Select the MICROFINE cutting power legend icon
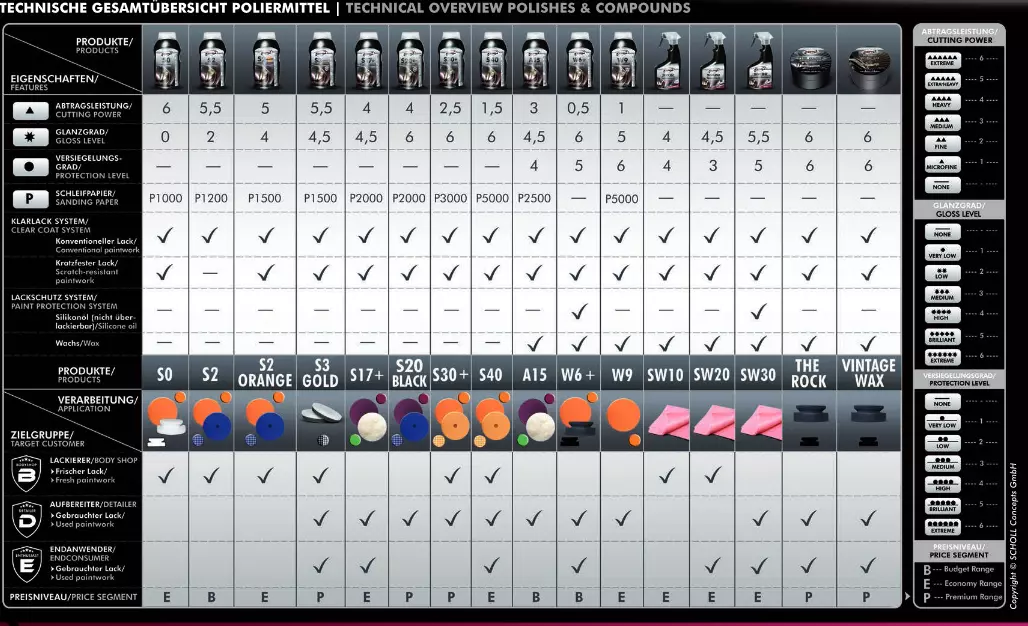1028x626 pixels. pyautogui.click(x=943, y=165)
